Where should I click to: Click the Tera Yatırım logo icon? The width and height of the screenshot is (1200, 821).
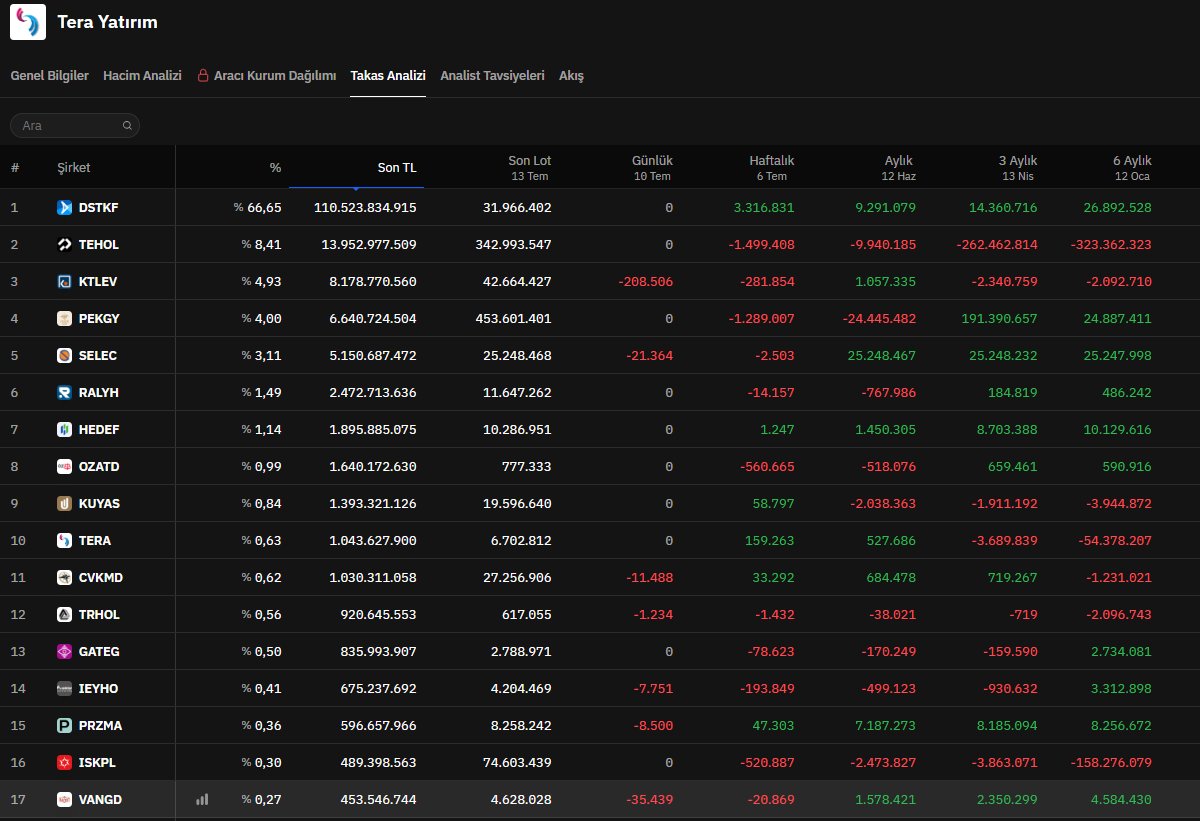point(28,22)
